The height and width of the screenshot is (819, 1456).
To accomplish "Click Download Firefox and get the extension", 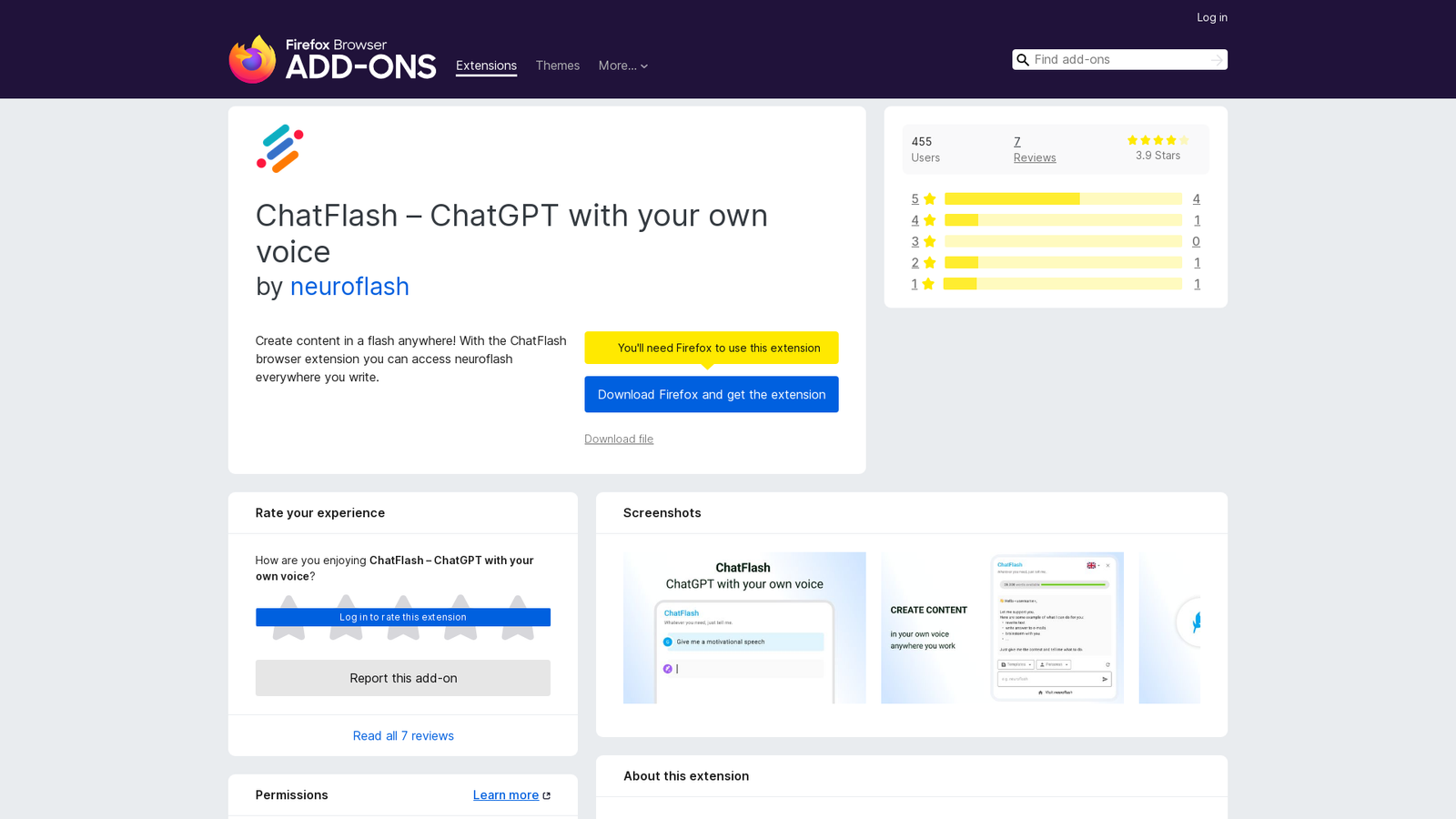I will point(712,394).
